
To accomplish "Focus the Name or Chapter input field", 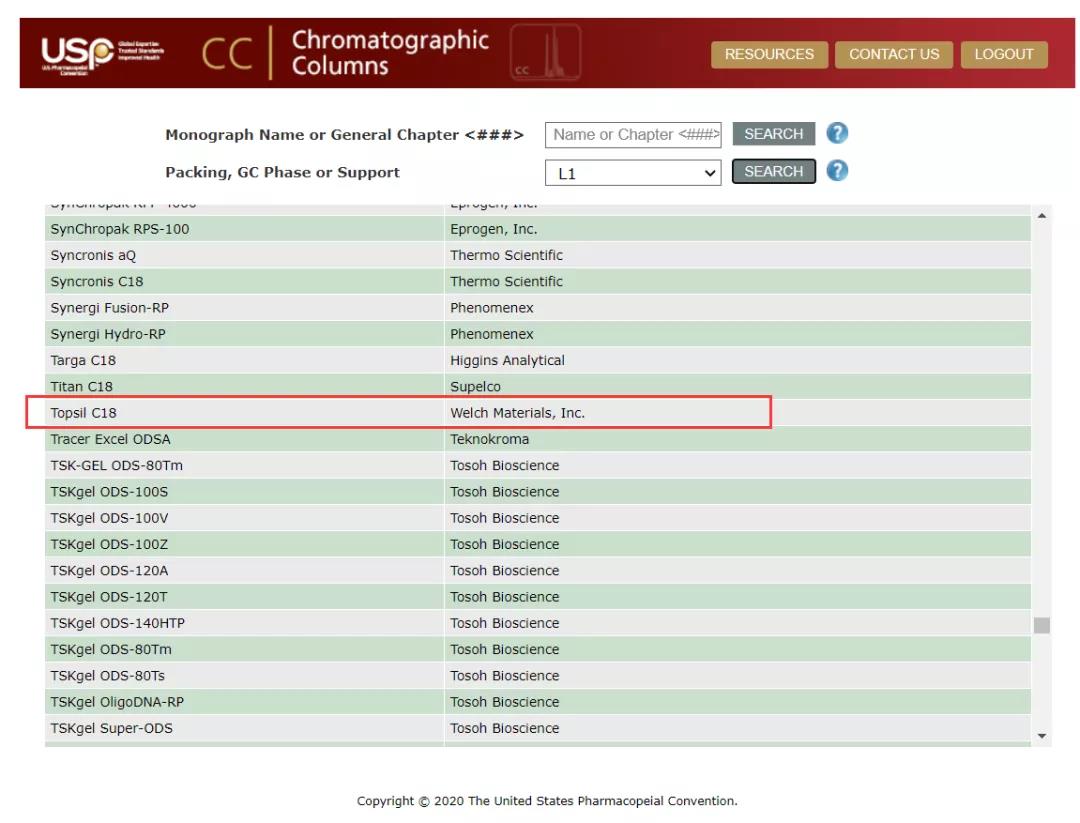I will point(633,135).
